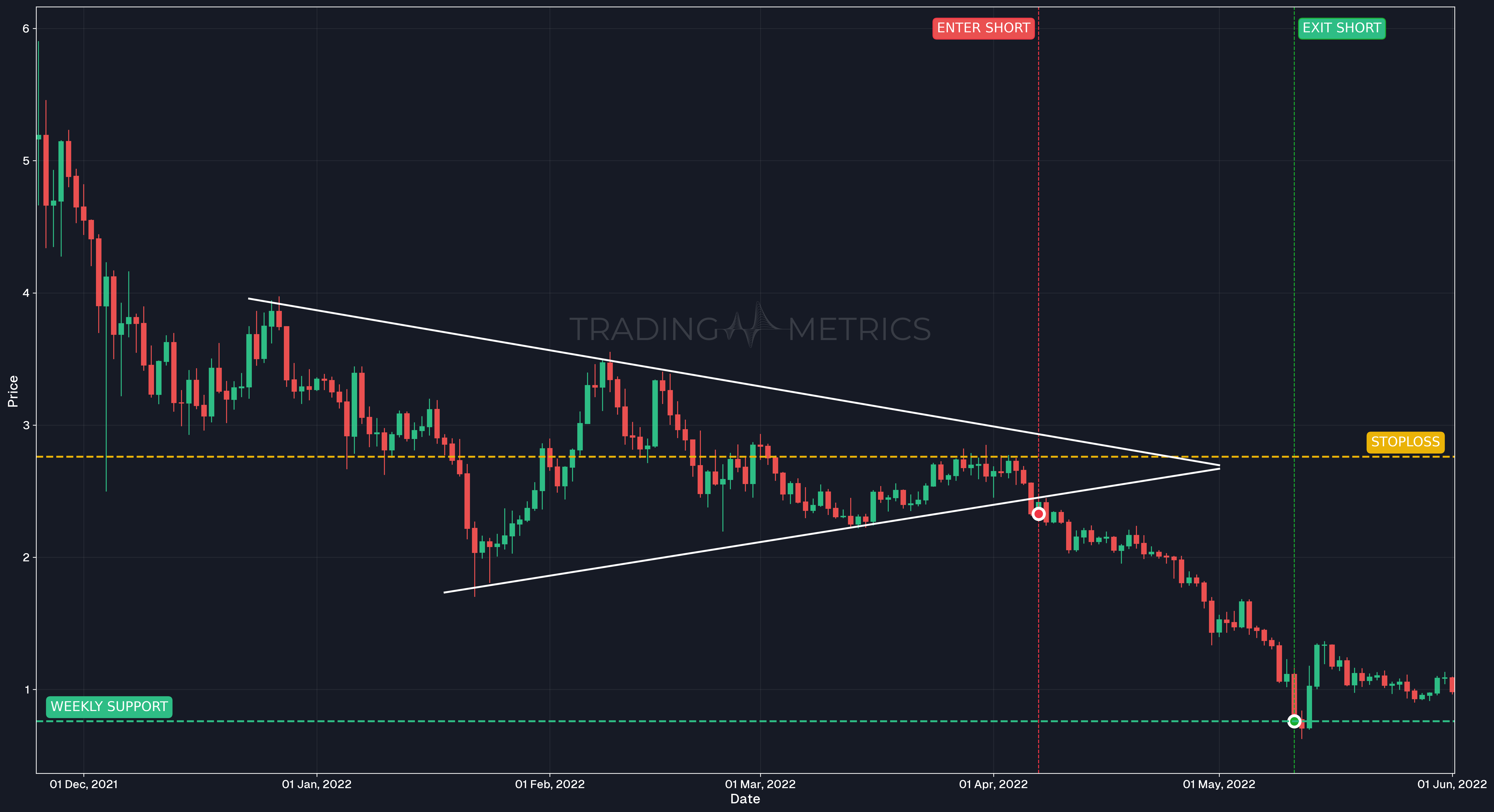Click the price tick label 2

tap(26, 557)
